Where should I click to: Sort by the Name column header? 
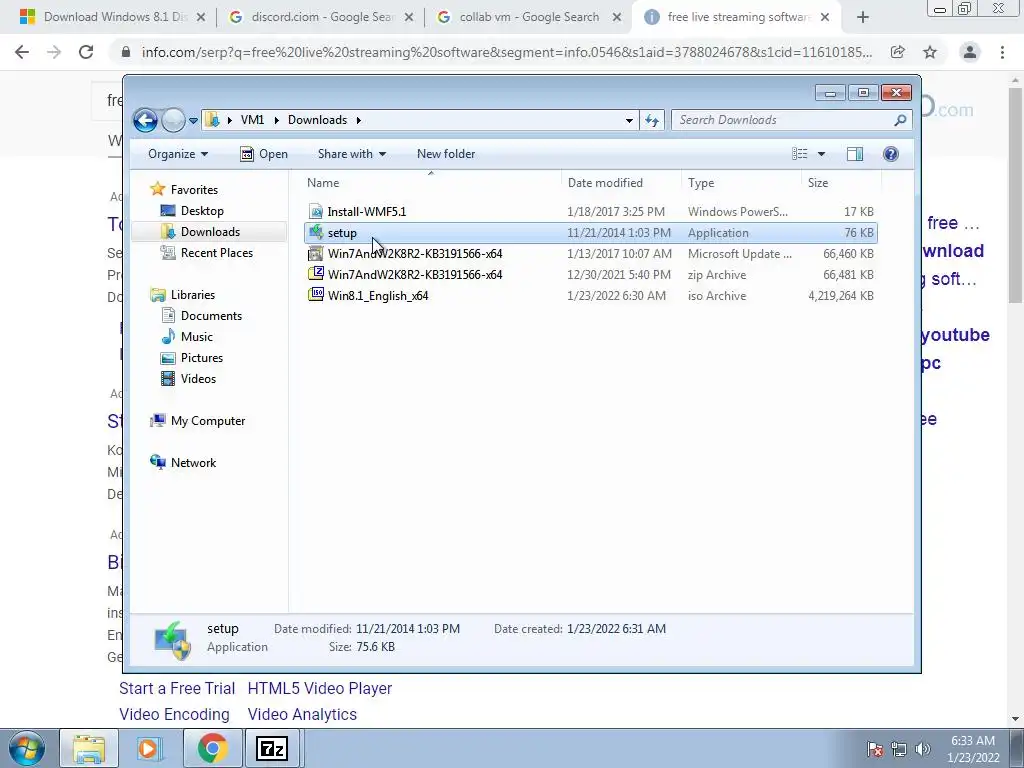431,183
